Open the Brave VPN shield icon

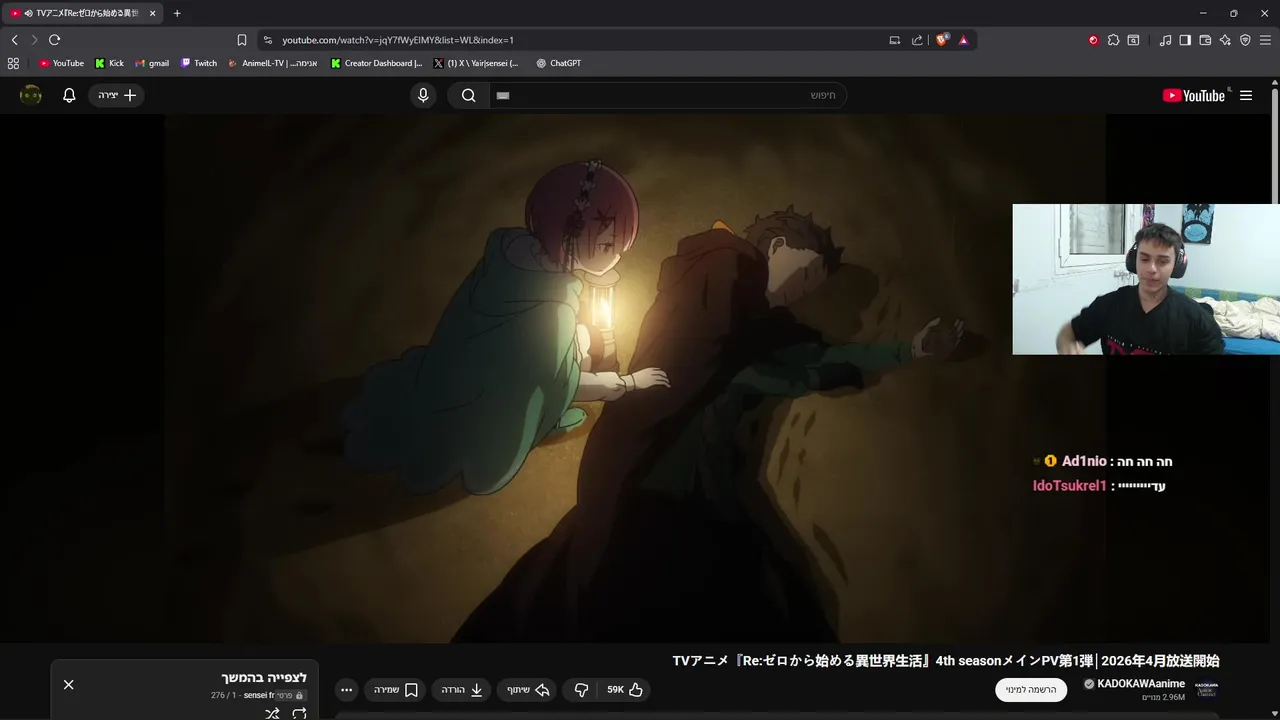click(x=1245, y=40)
